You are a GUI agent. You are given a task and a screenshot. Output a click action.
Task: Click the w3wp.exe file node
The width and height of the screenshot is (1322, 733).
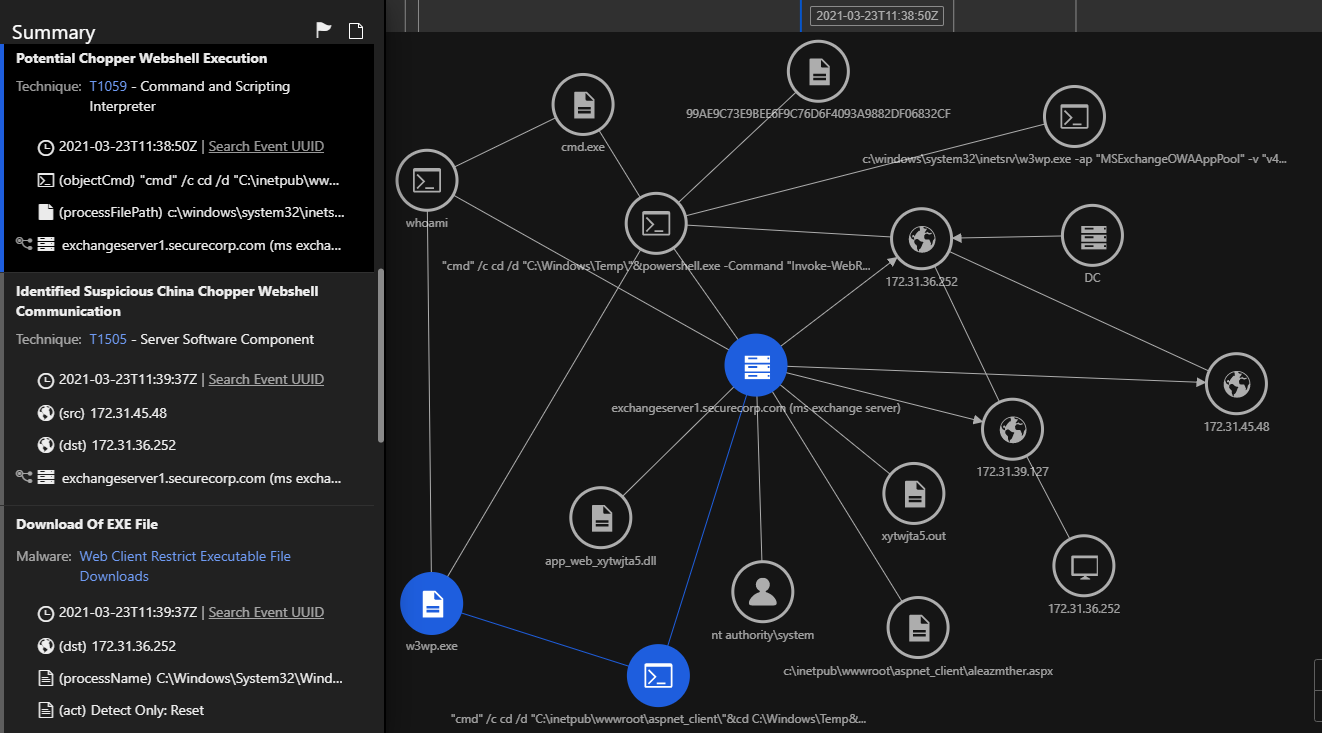coord(431,604)
